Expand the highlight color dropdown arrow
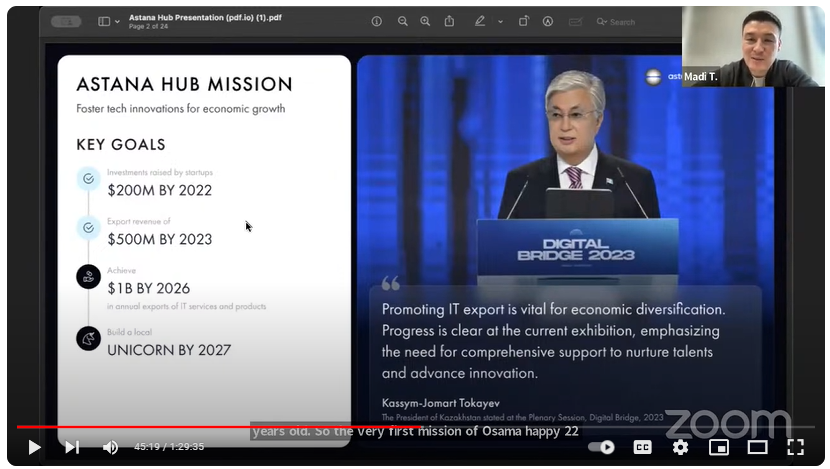This screenshot has width=830, height=469. [x=498, y=21]
